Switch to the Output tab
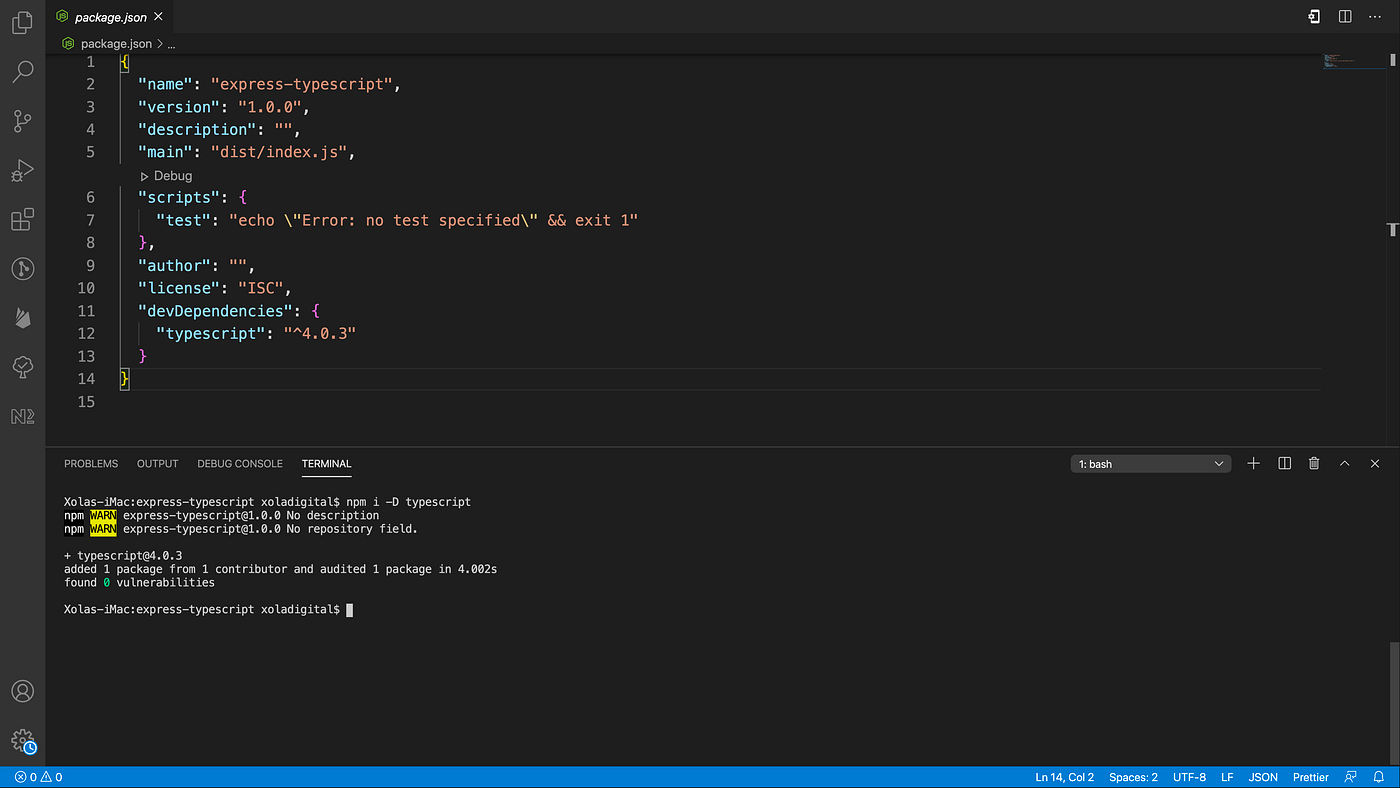The image size is (1400, 788). [157, 463]
